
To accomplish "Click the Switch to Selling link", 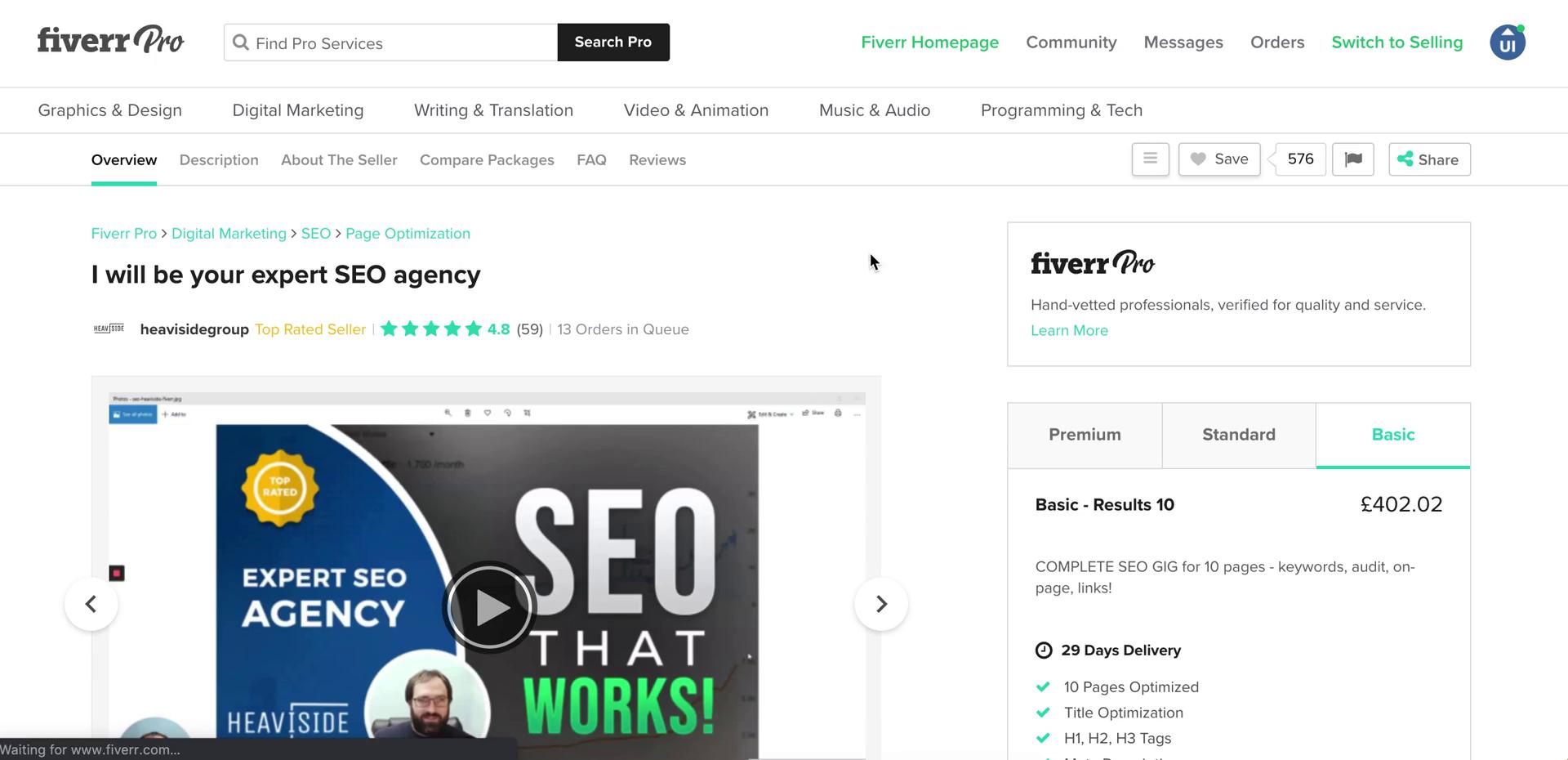I will (x=1396, y=42).
